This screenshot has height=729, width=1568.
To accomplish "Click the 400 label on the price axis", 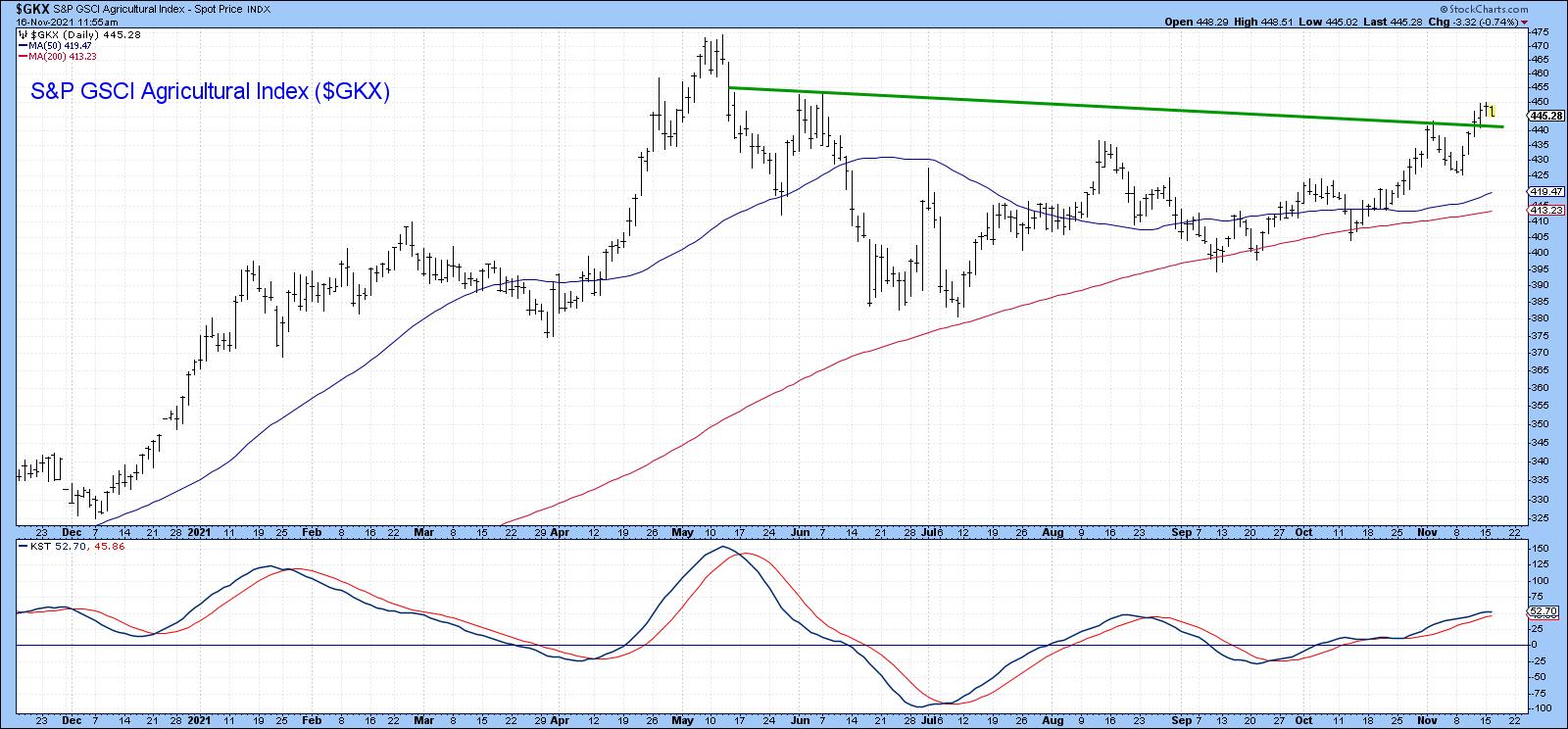I will (x=1540, y=253).
